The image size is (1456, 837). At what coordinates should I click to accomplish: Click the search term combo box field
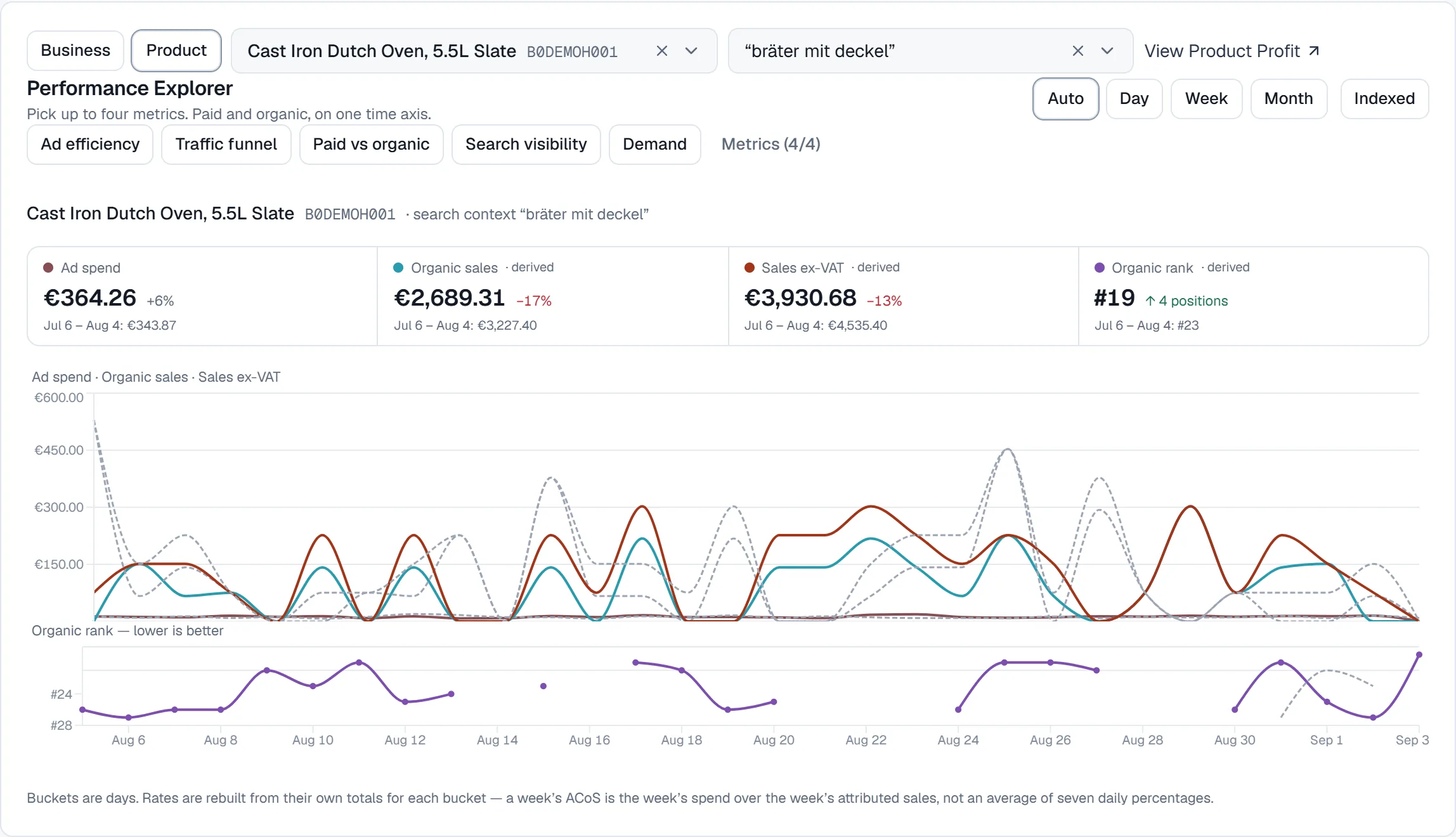coord(930,51)
